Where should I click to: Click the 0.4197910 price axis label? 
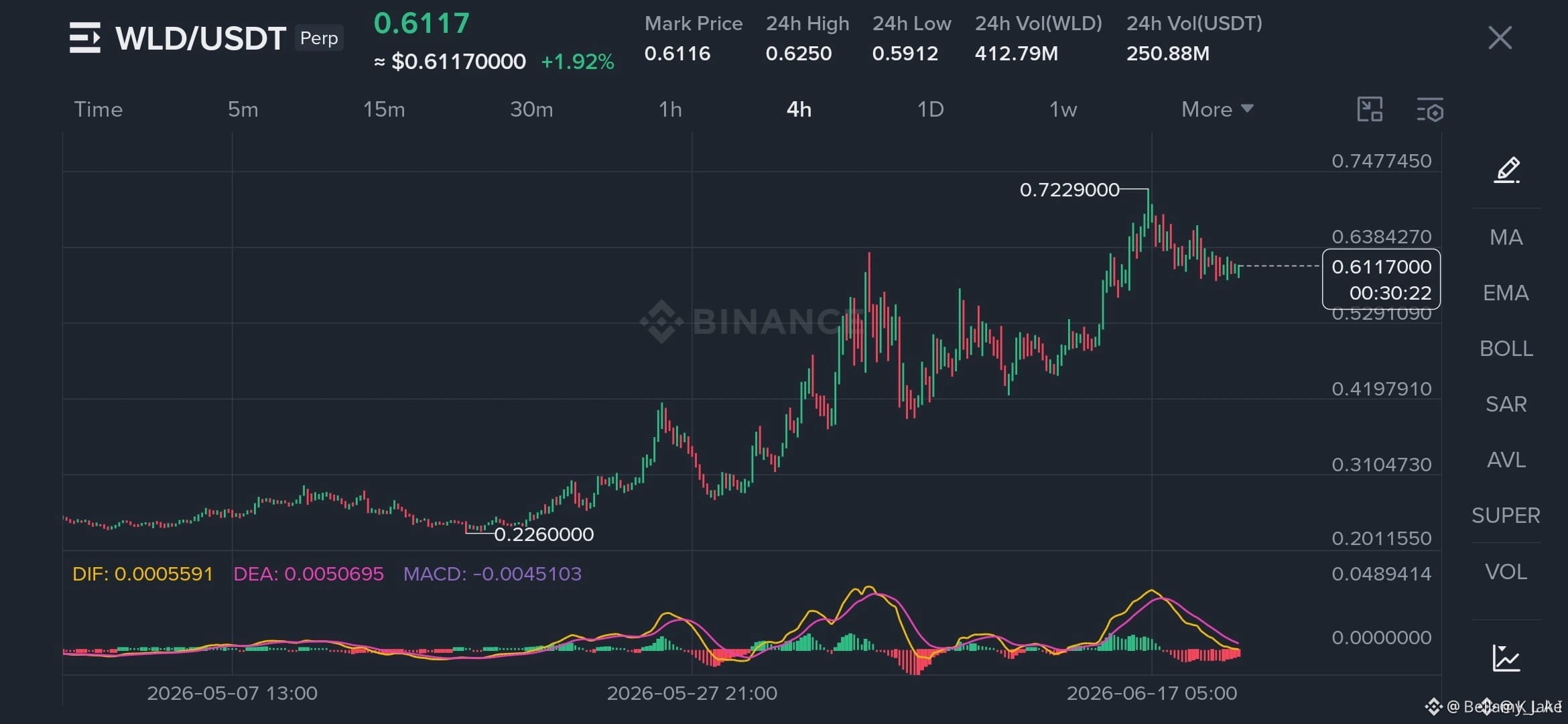[1382, 389]
